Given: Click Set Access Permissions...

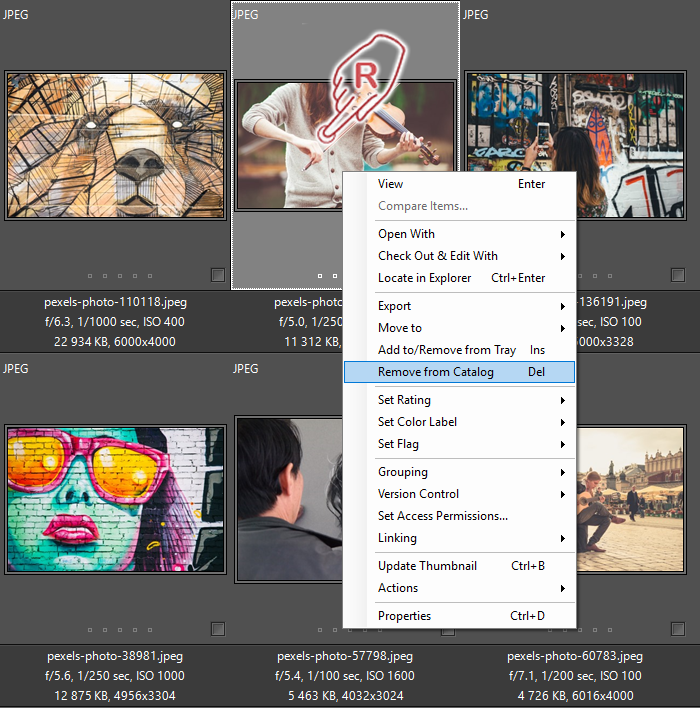Looking at the screenshot, I should point(459,516).
